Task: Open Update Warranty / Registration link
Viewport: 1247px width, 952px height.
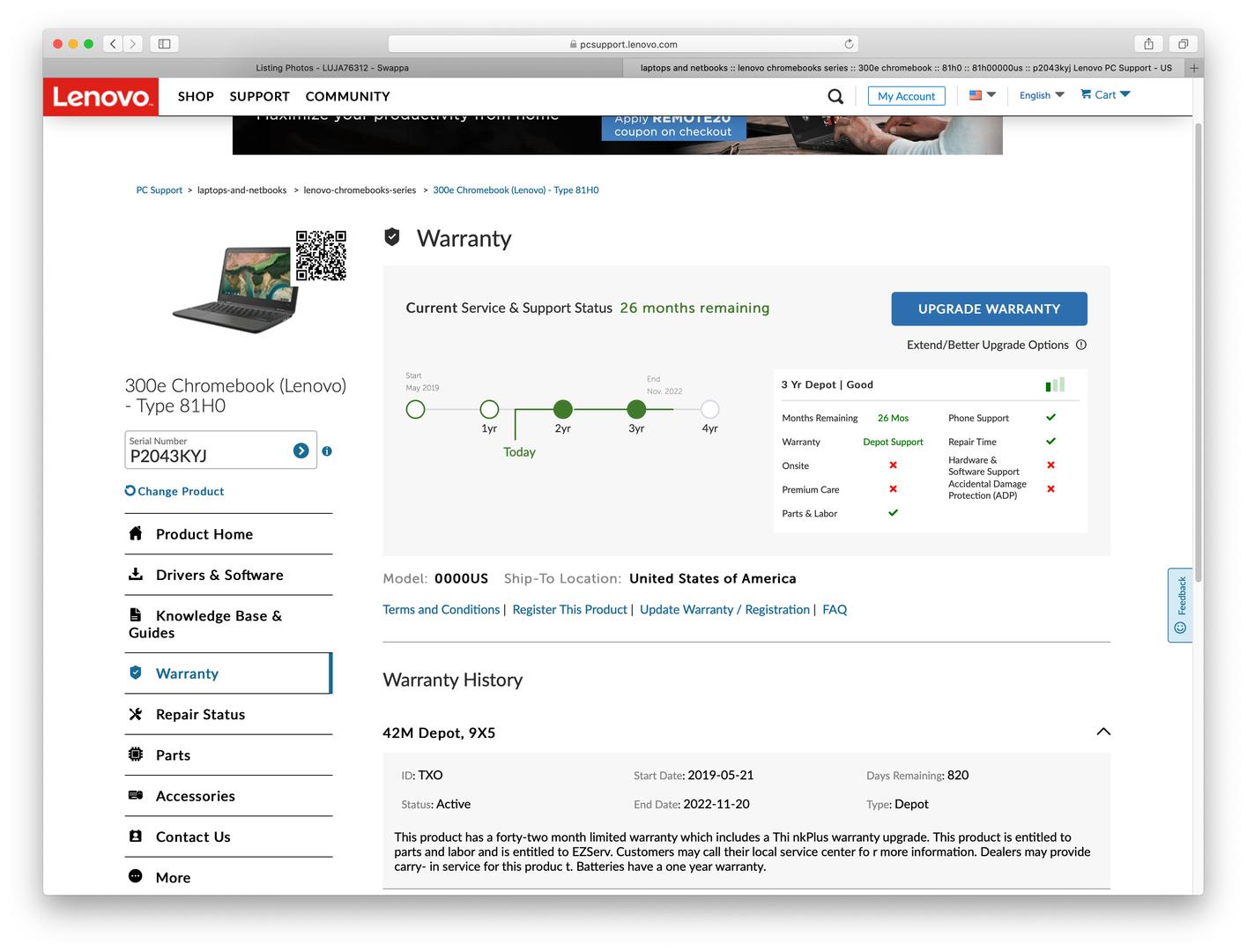Action: [724, 609]
